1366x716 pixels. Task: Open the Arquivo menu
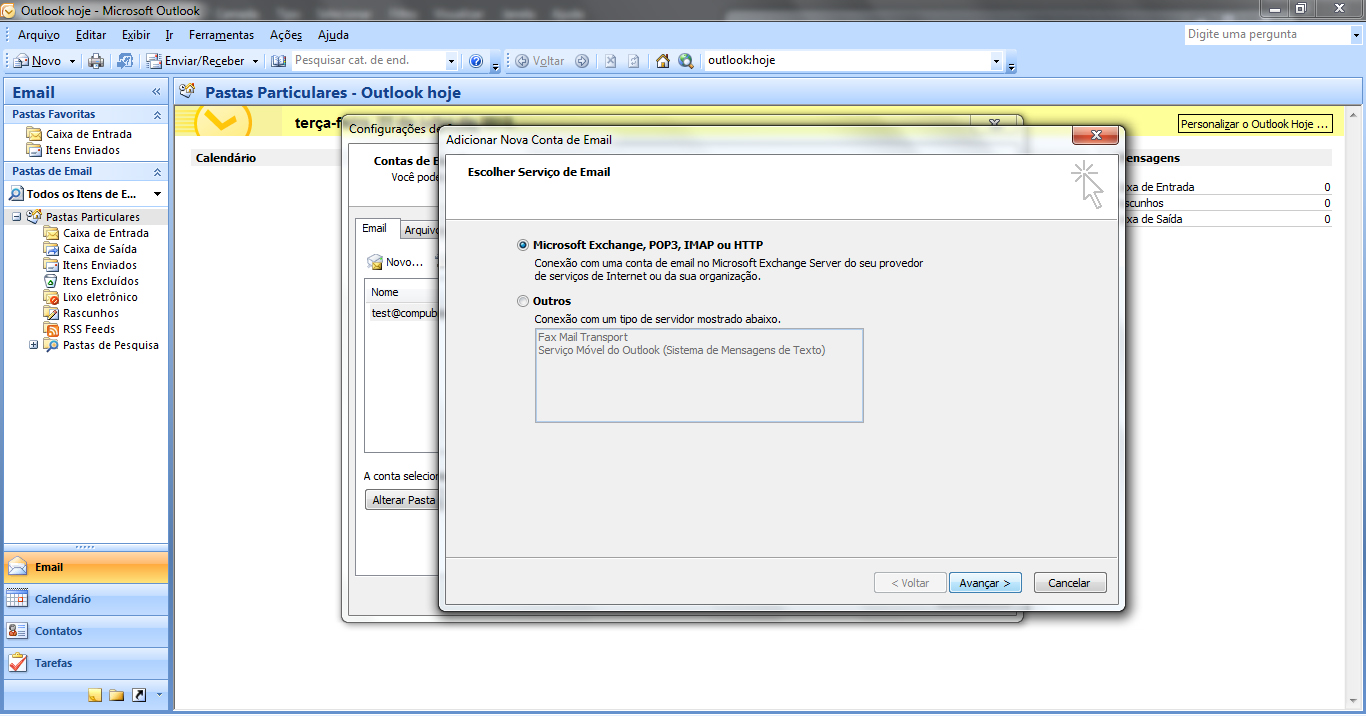[x=39, y=35]
